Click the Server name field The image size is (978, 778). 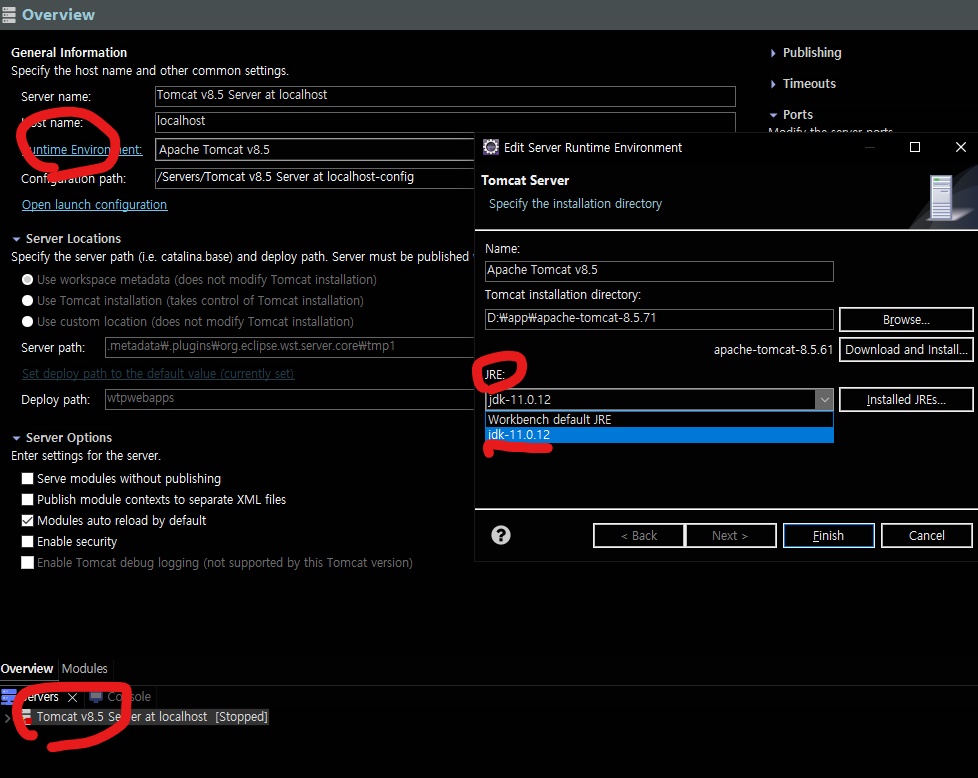445,95
